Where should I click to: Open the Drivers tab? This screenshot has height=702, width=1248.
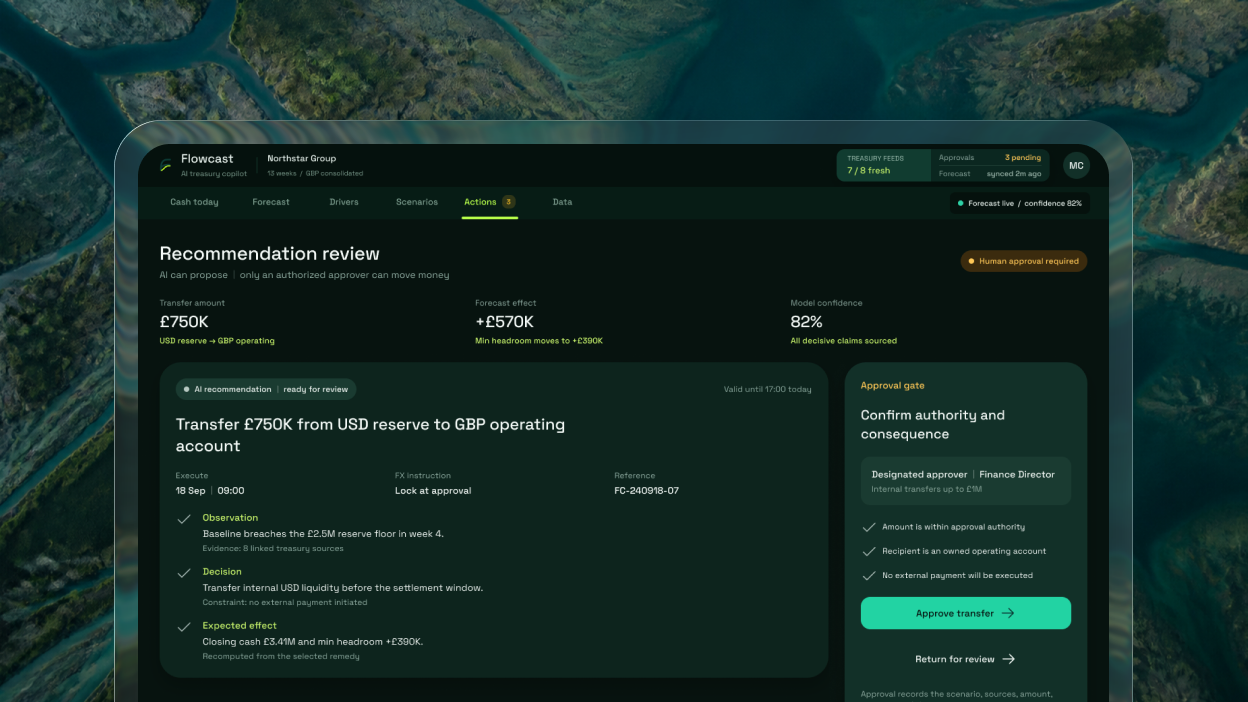[344, 202]
